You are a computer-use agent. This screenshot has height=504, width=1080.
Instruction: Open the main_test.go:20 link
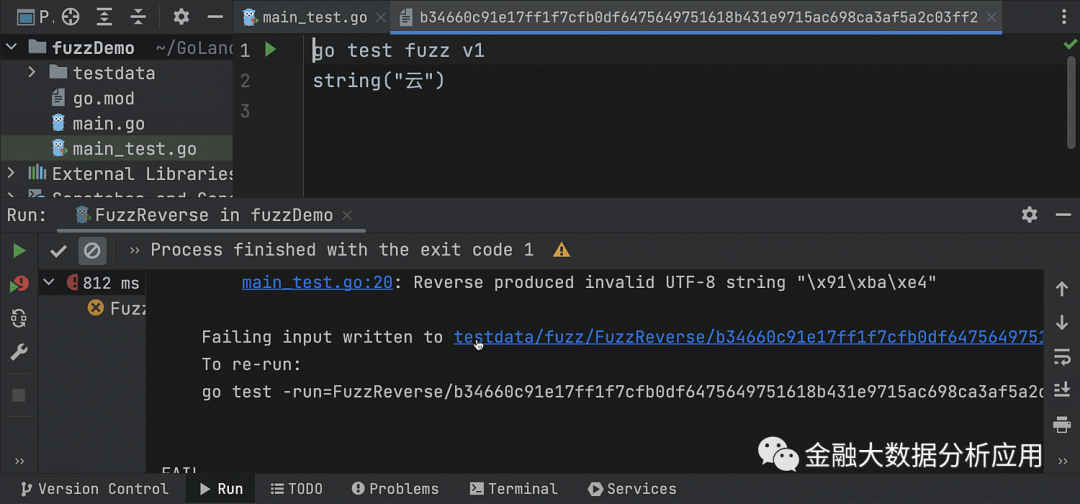click(x=317, y=283)
